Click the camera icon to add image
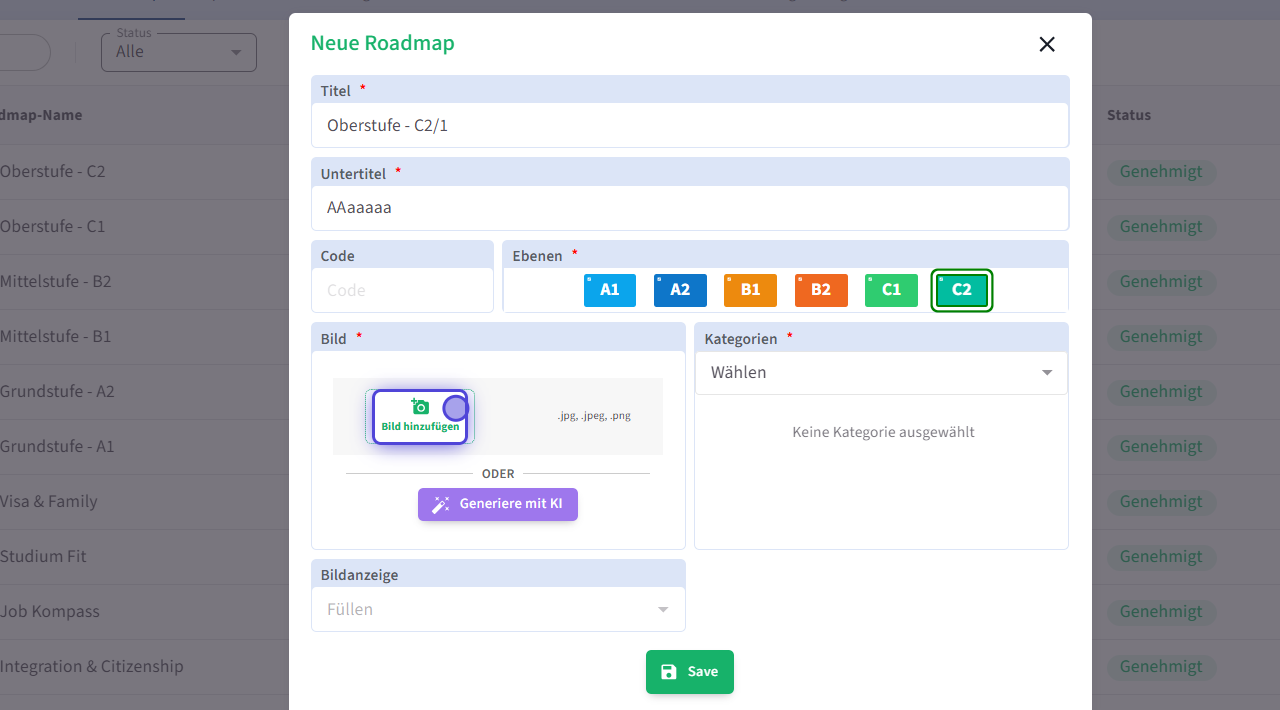The image size is (1280, 710). pyautogui.click(x=420, y=406)
